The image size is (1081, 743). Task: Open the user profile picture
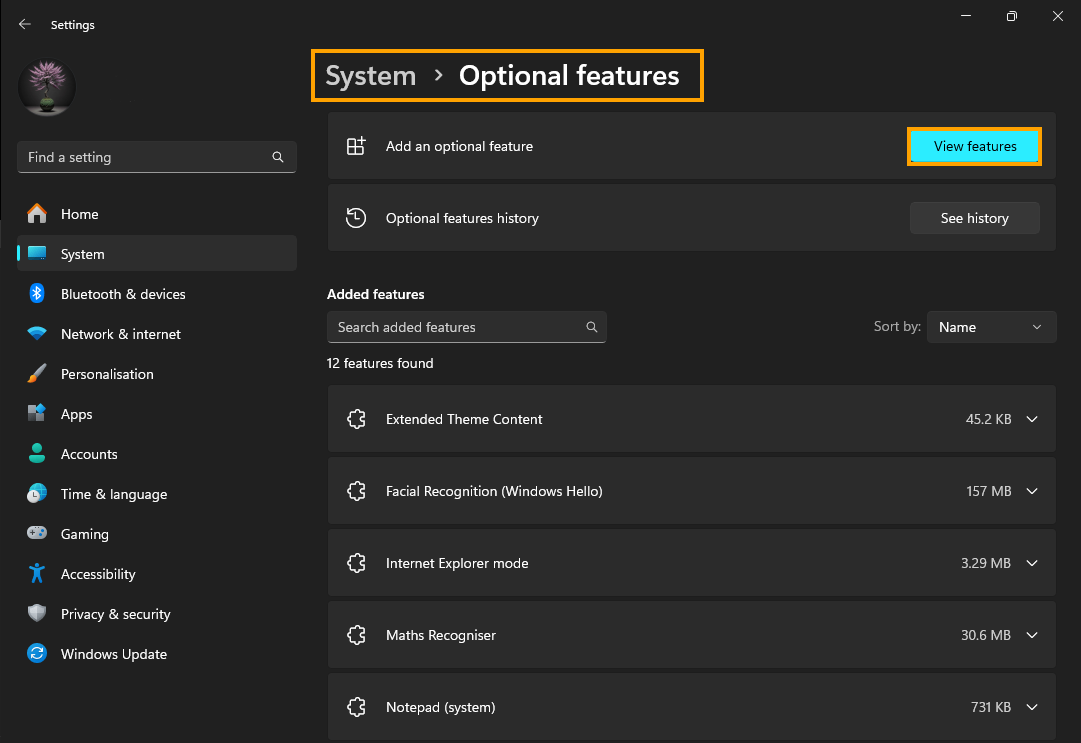tap(47, 87)
